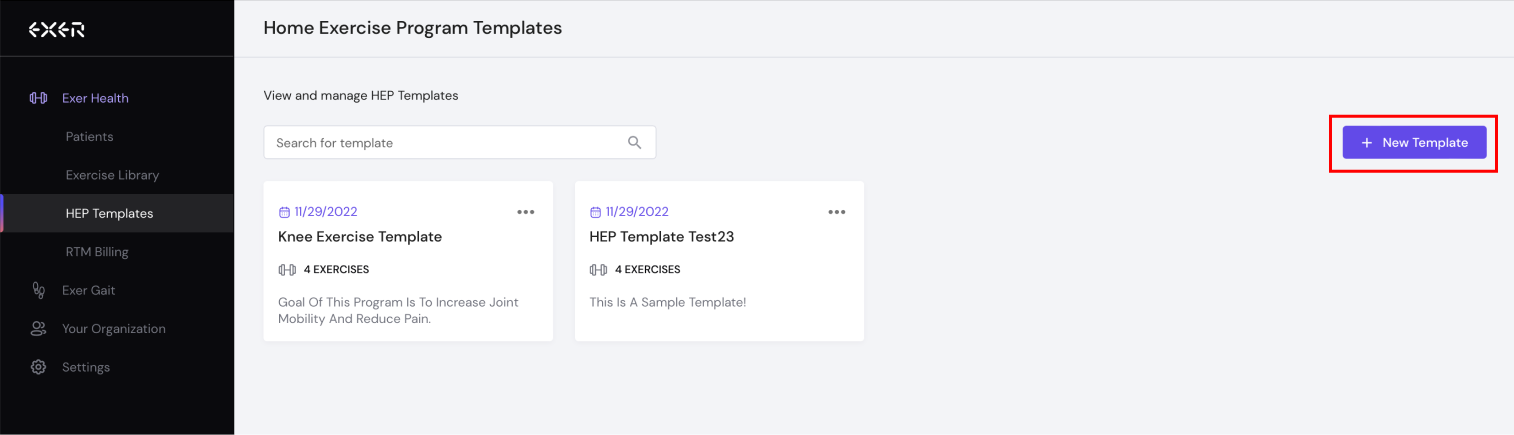This screenshot has height=435, width=1514.
Task: Click calendar icon on Knee Exercise Template
Action: coord(284,212)
